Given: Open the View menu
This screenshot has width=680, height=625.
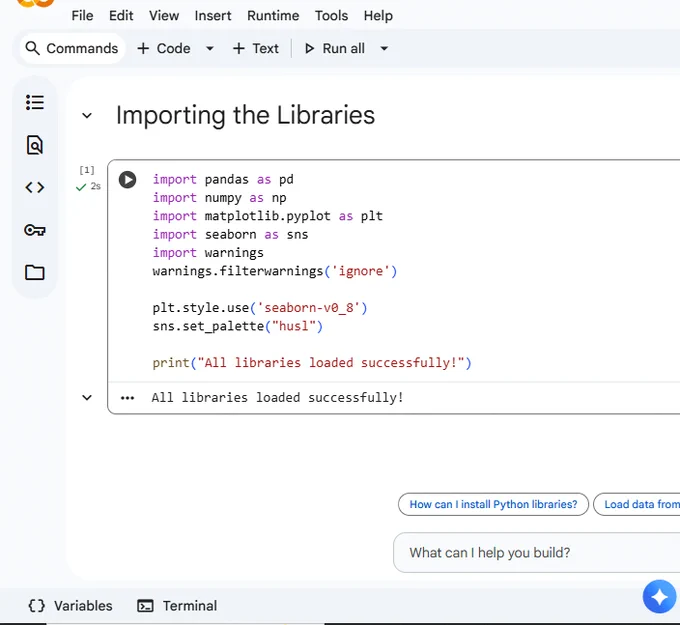Looking at the screenshot, I should click(164, 16).
